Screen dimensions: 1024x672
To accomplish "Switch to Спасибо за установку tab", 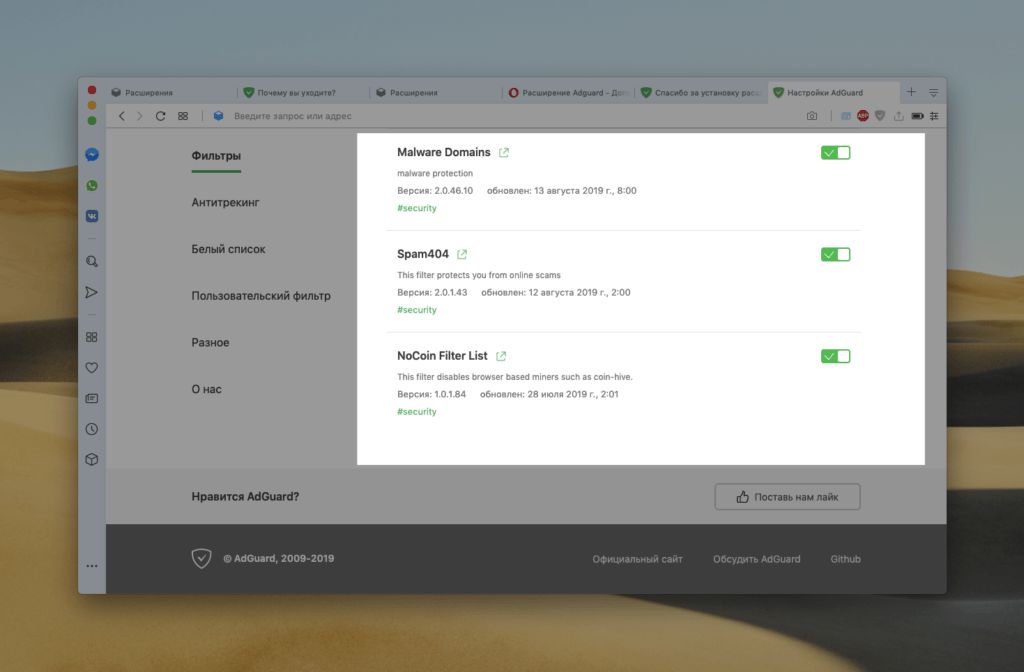I will [x=700, y=93].
